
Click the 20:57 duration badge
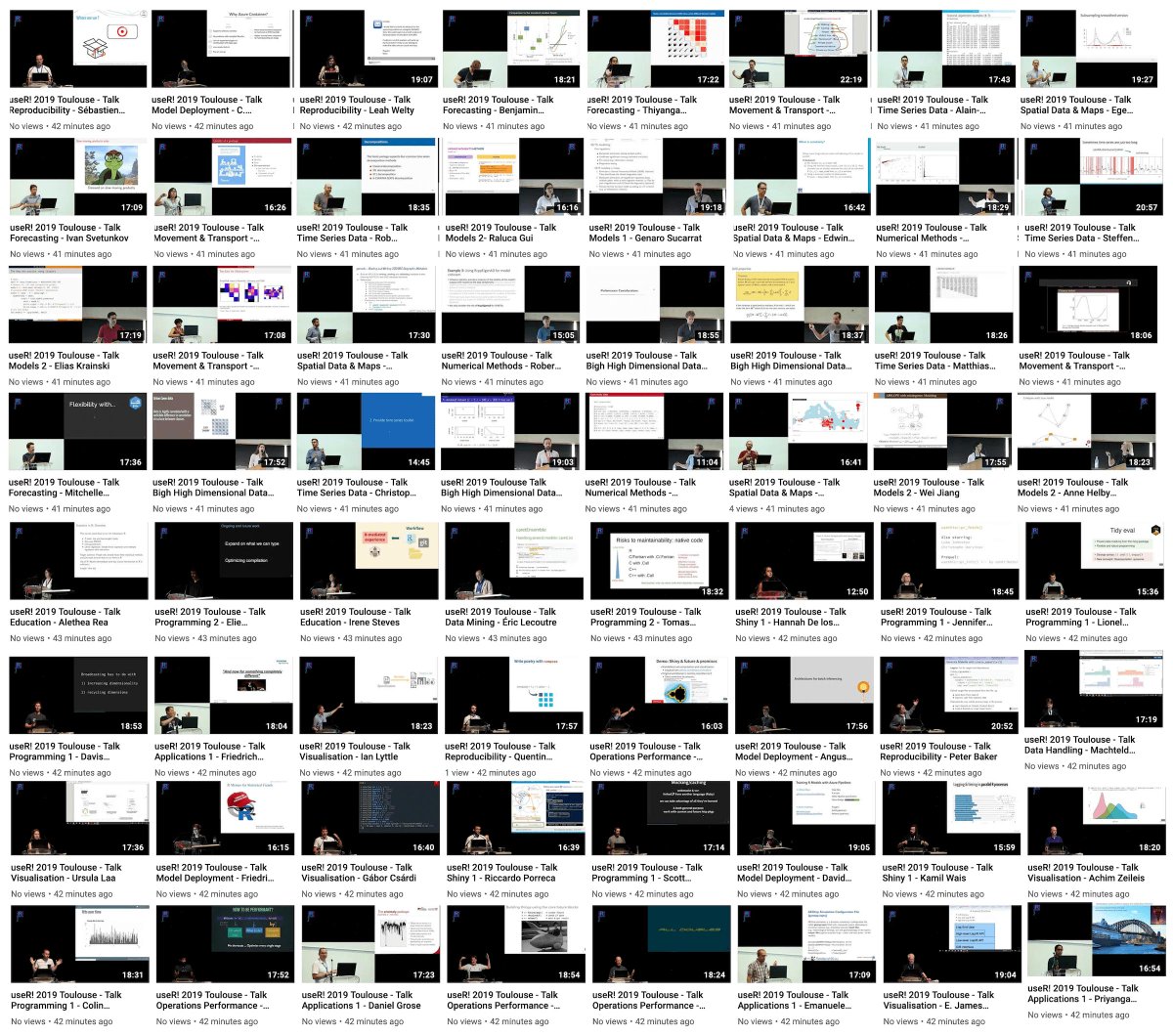1147,208
